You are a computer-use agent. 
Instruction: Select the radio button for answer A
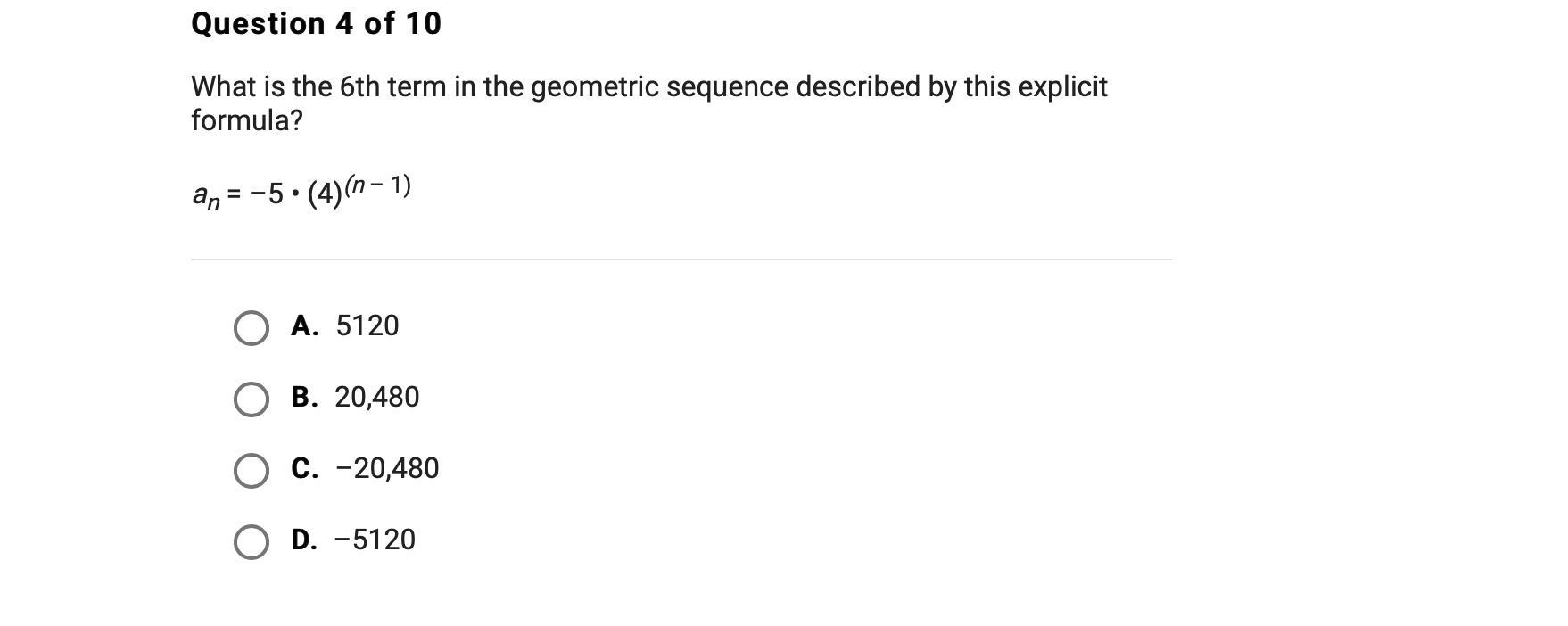point(251,328)
